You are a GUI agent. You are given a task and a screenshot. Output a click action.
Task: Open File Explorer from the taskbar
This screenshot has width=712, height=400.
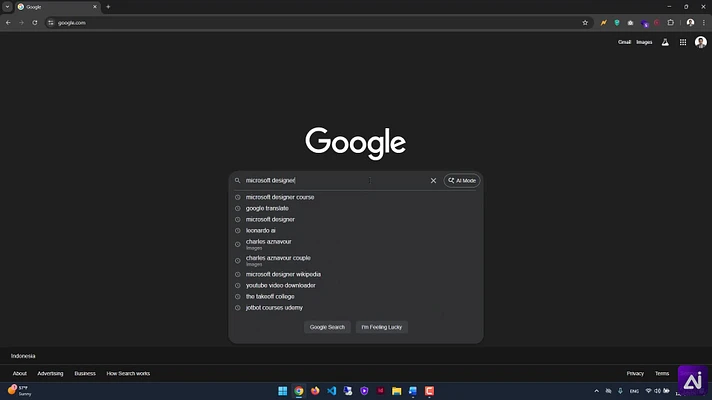pos(396,391)
